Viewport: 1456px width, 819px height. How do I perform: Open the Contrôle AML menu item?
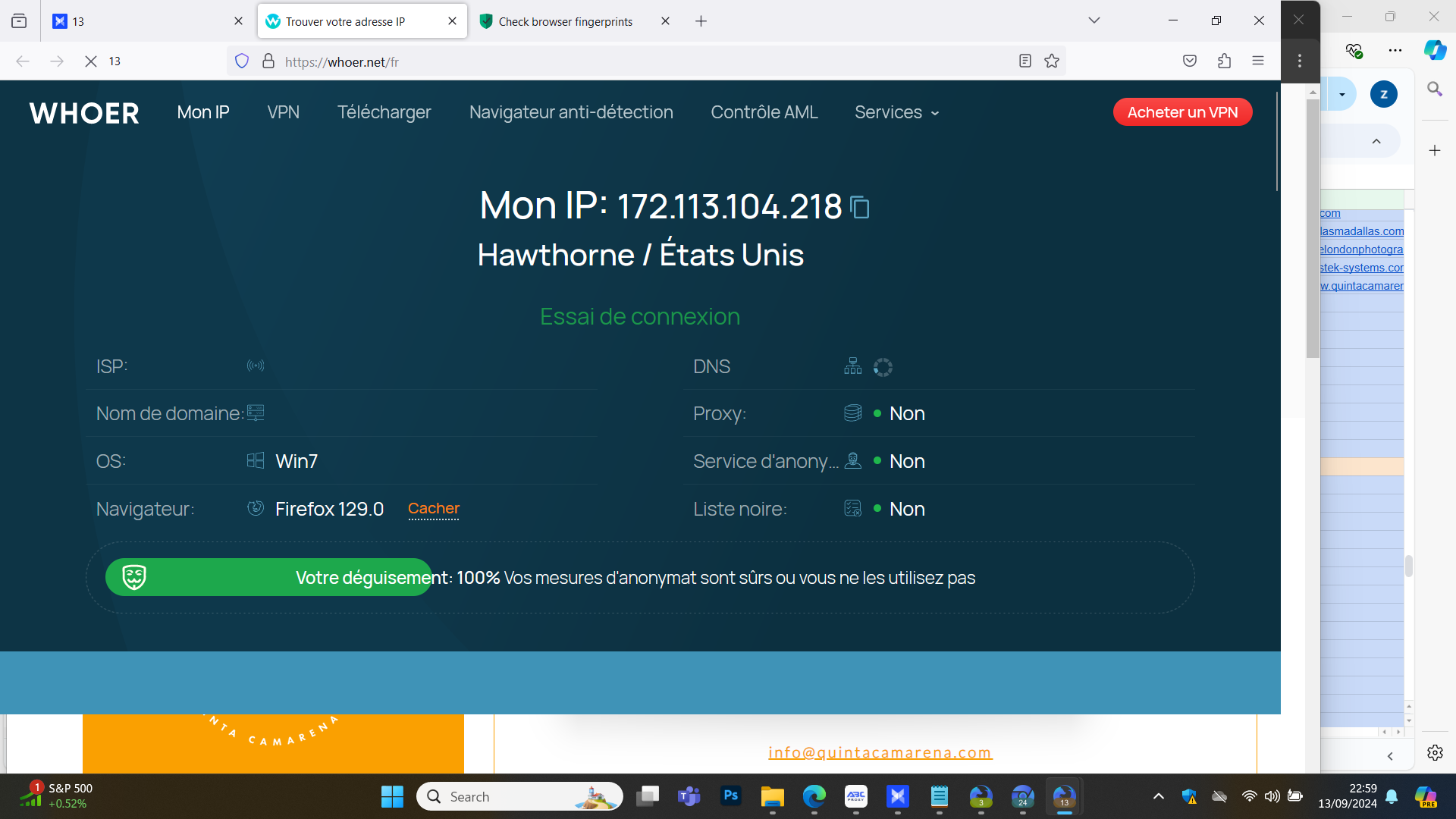pyautogui.click(x=764, y=112)
